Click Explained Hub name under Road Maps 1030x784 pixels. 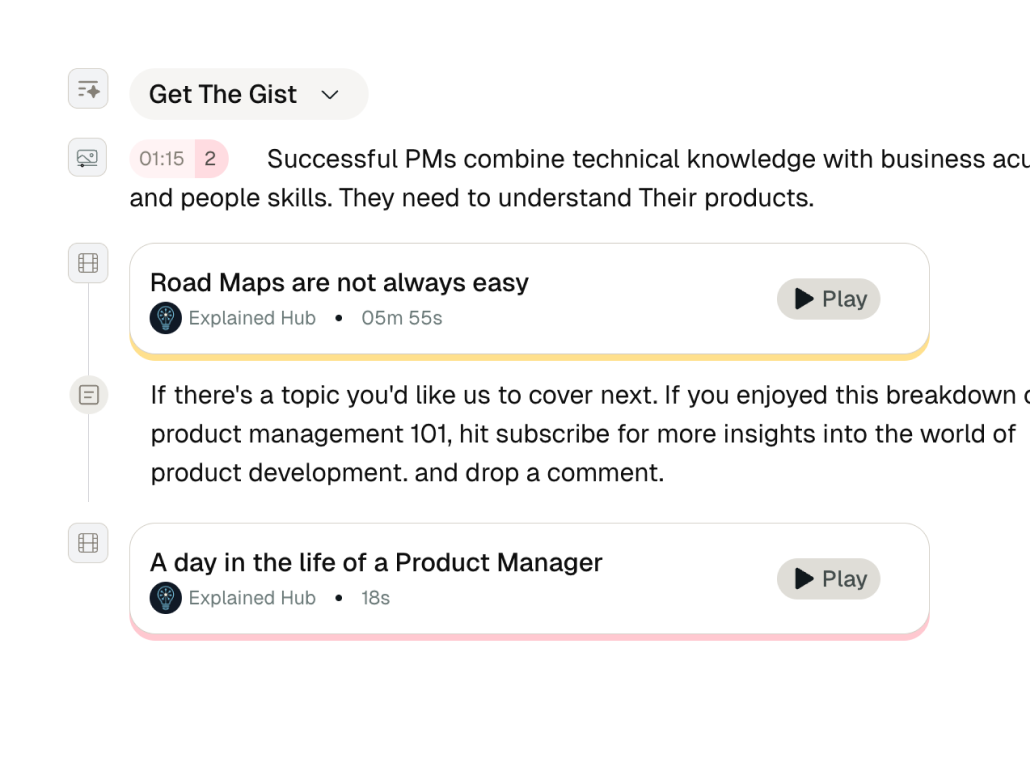(x=252, y=318)
